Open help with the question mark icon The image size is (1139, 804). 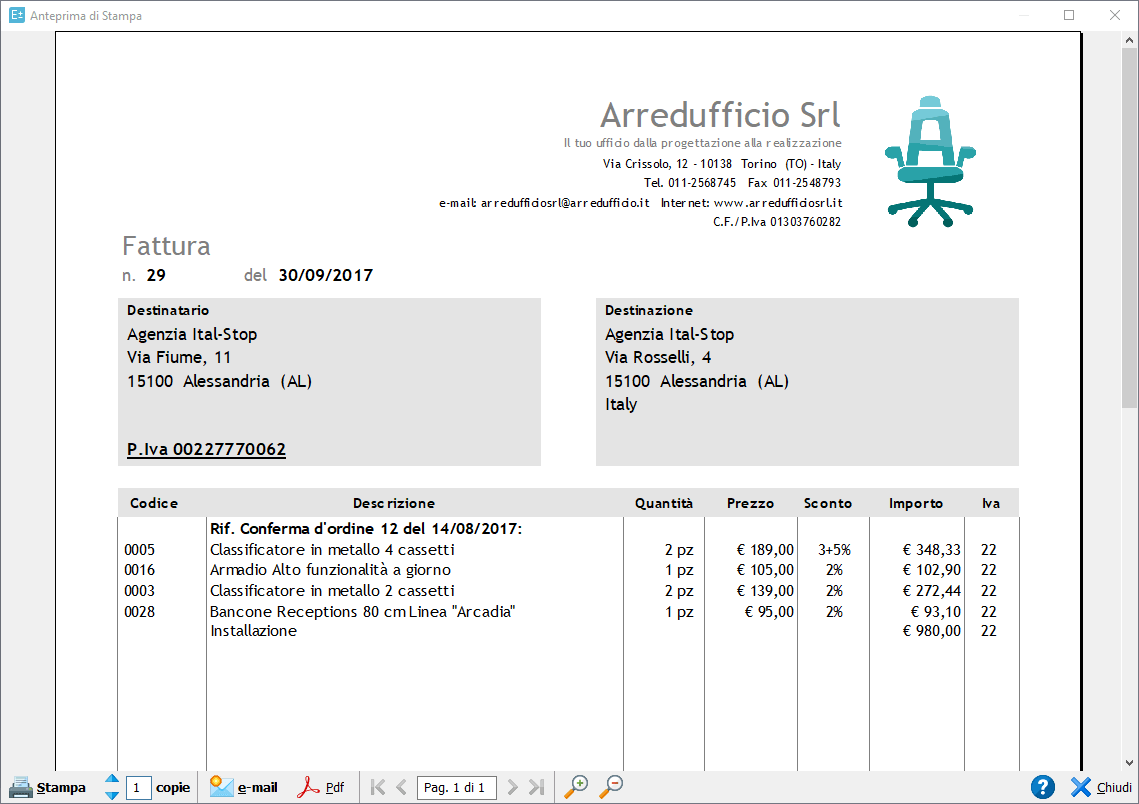click(x=1042, y=787)
